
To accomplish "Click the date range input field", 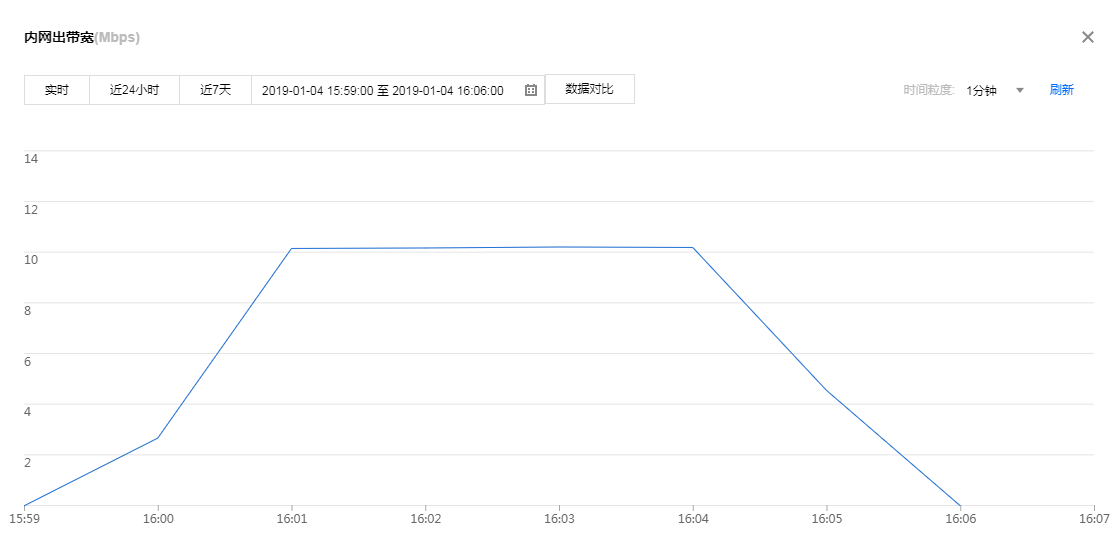I will pyautogui.click(x=383, y=90).
